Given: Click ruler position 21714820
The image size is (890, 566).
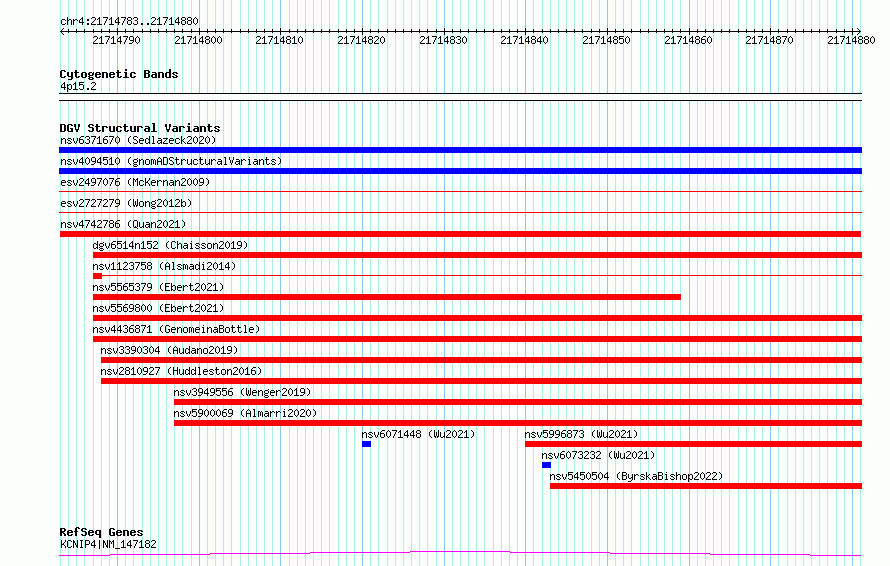Looking at the screenshot, I should coord(362,40).
